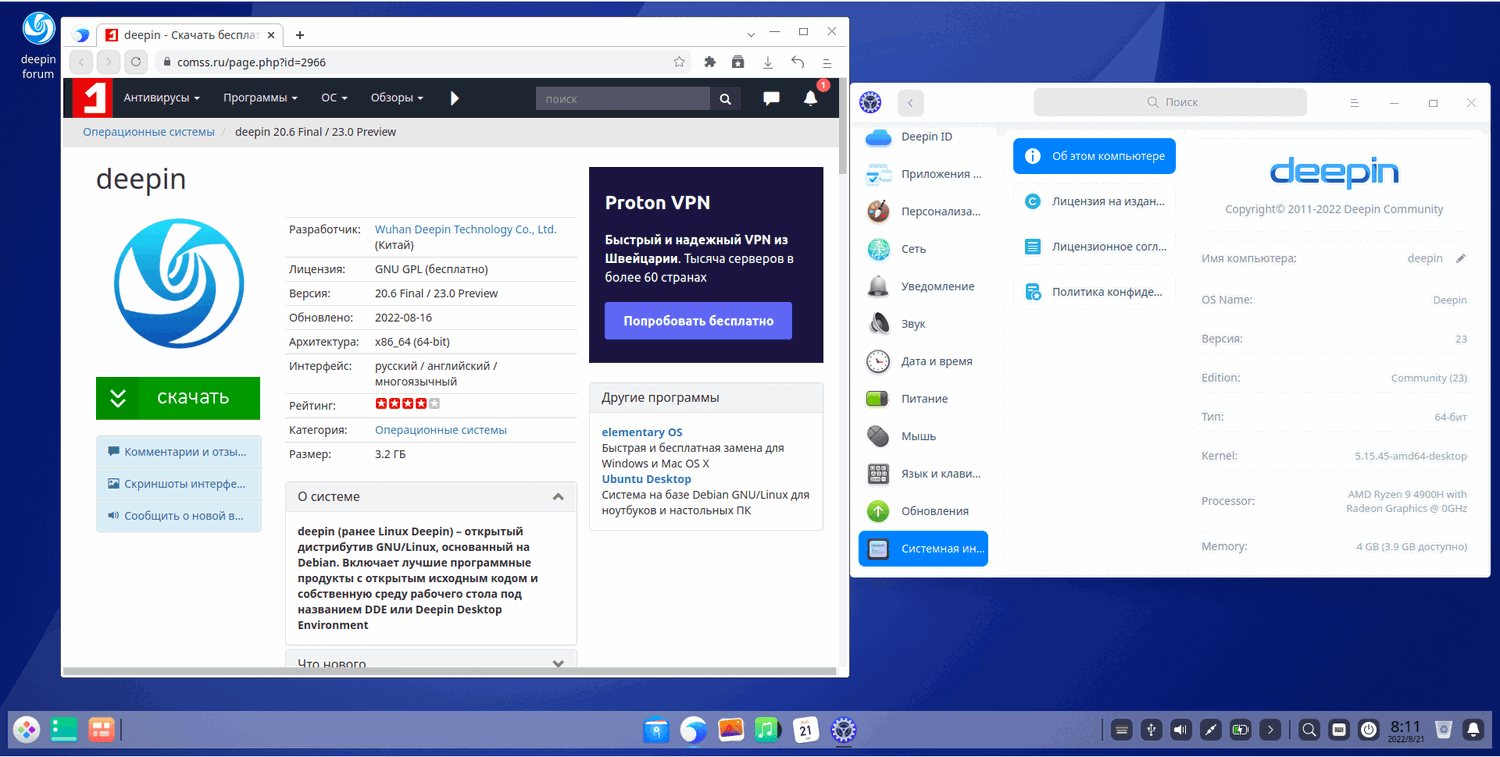The height and width of the screenshot is (757, 1500).
Task: Open the power button in the dock
Action: (1369, 730)
